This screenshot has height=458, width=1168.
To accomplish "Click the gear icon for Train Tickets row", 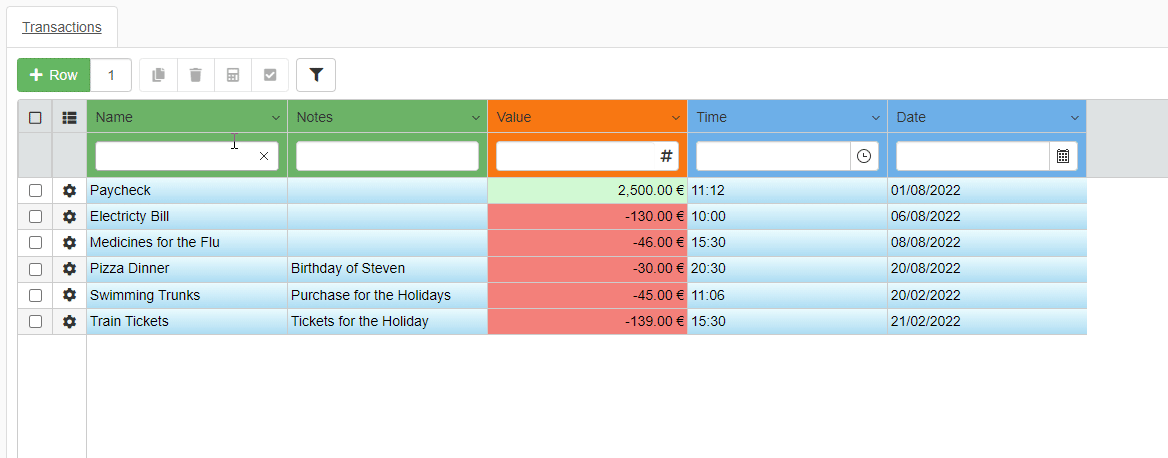I will [69, 321].
